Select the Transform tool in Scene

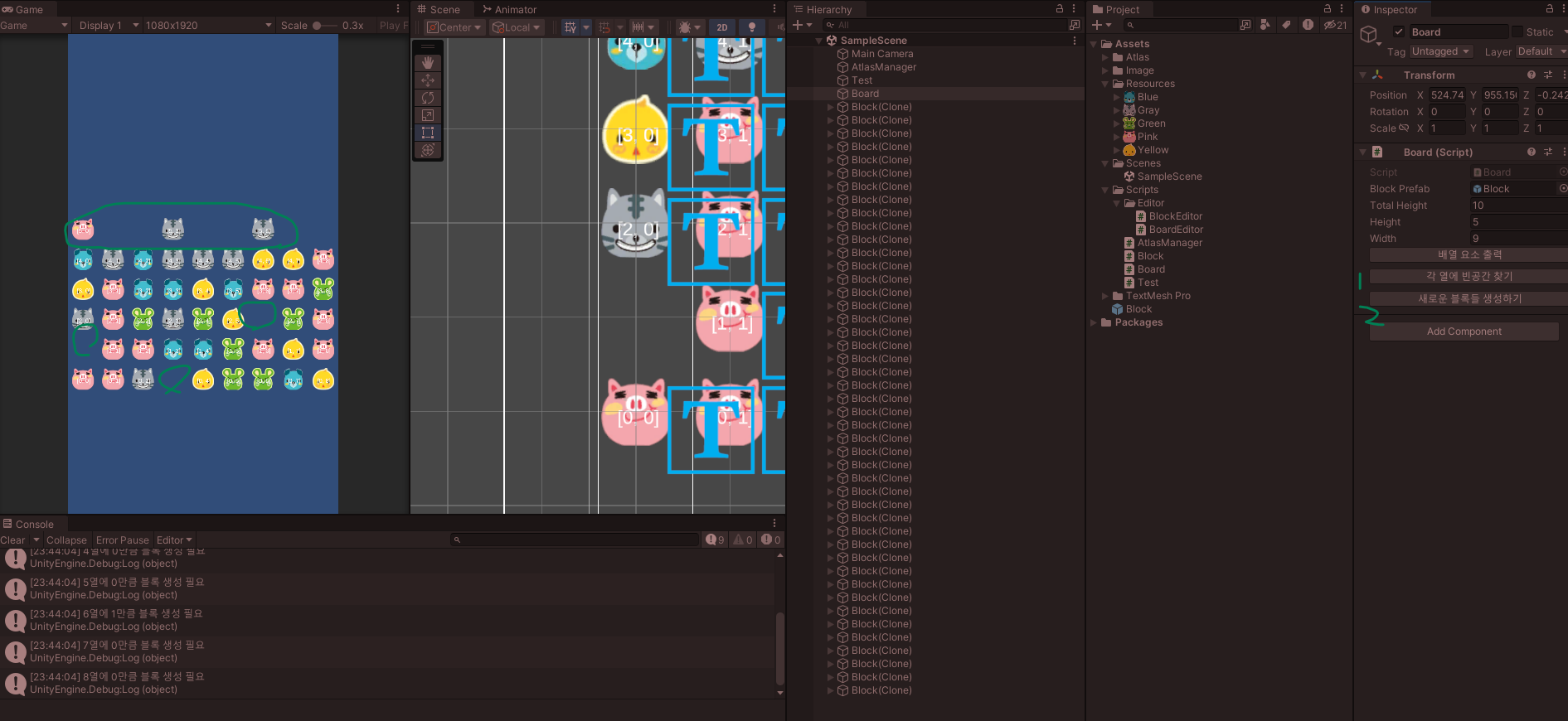tap(428, 150)
